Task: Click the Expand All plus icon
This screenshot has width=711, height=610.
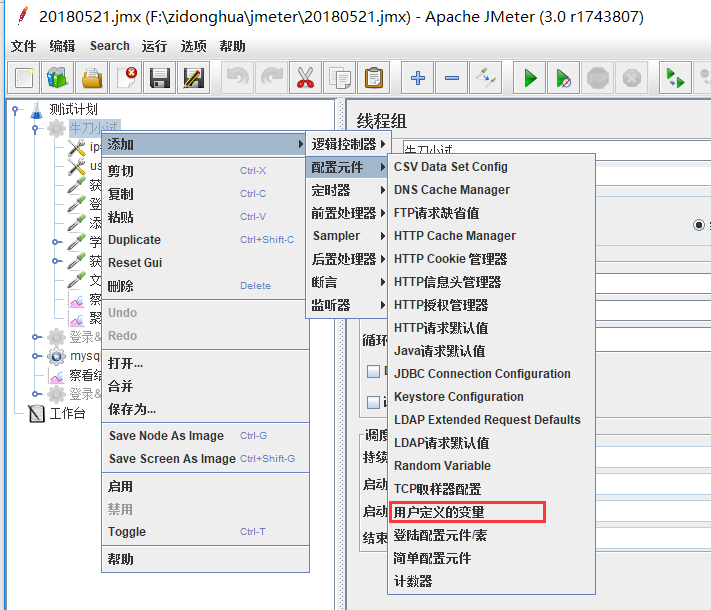Action: pos(418,78)
